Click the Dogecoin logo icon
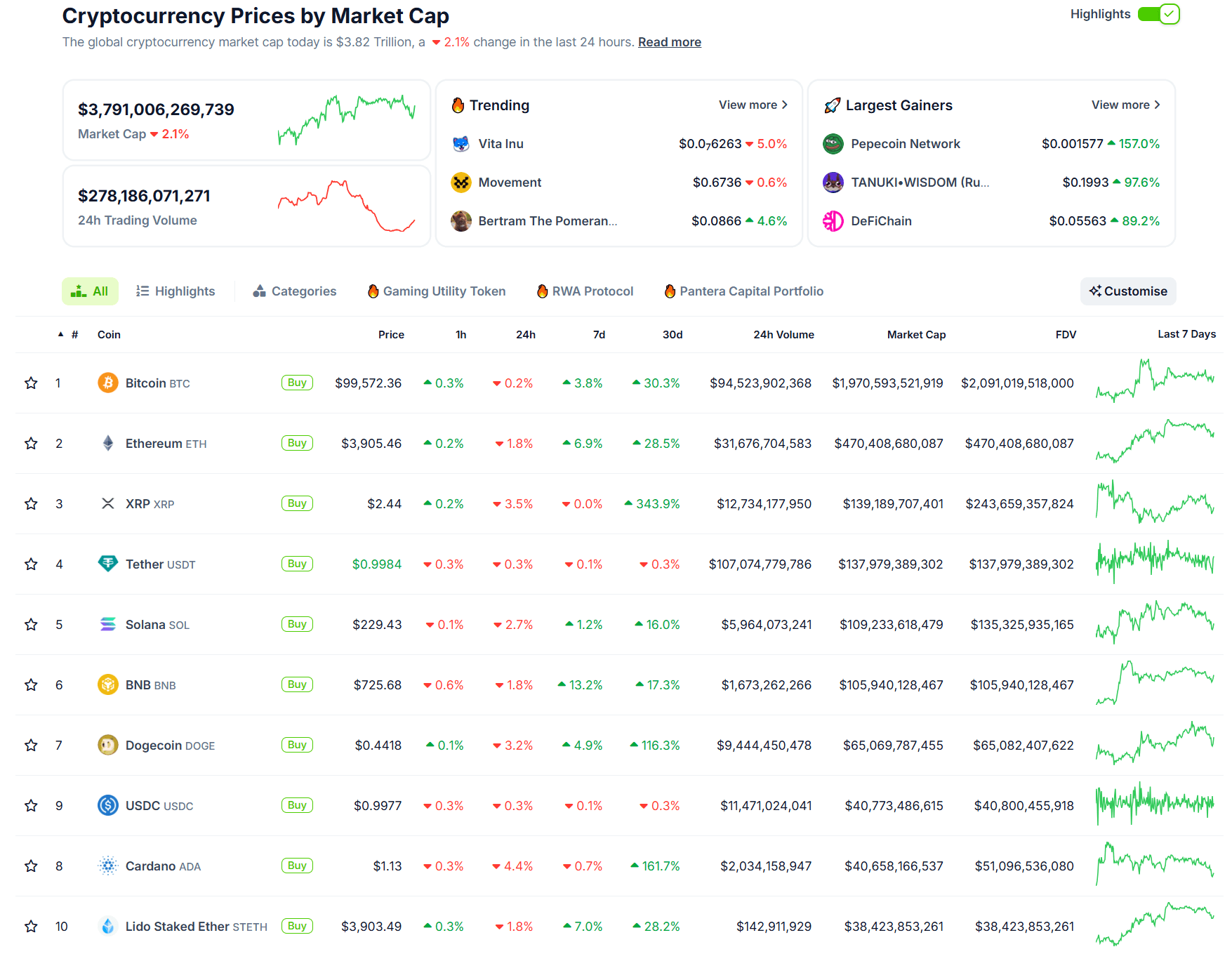The height and width of the screenshot is (954, 1232). [x=107, y=745]
